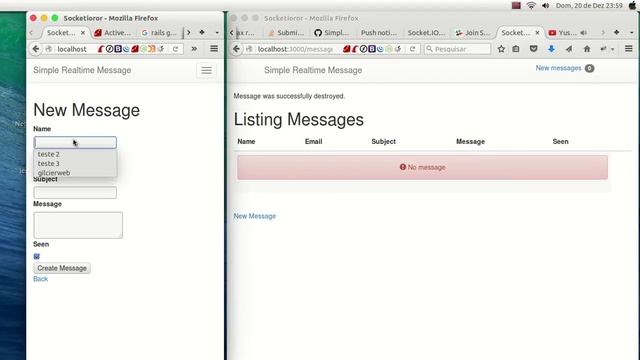Image resolution: width=640 pixels, height=360 pixels.
Task: List all tabs in left Firefox window
Action: pyautogui.click(x=217, y=33)
